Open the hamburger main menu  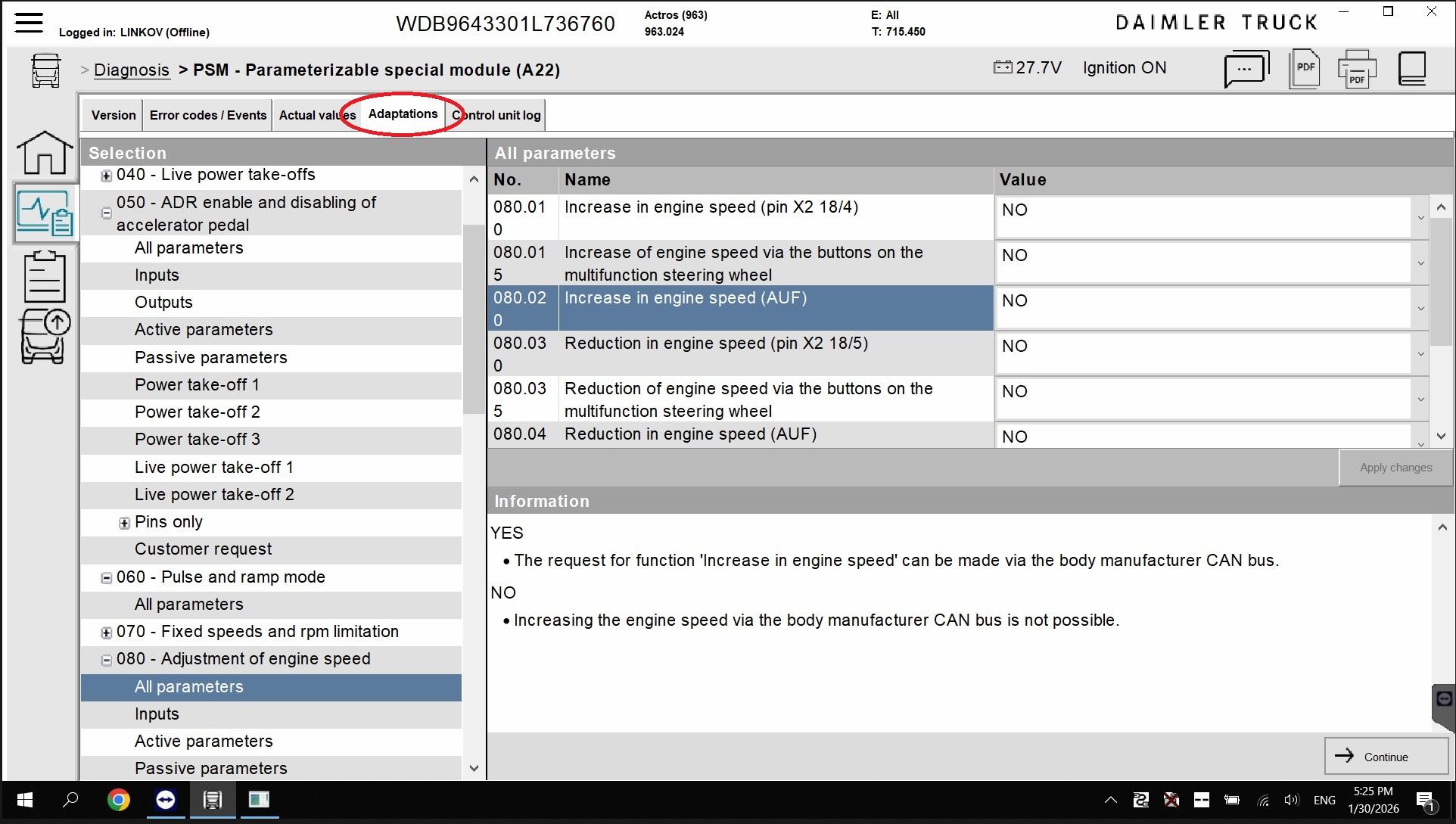[x=29, y=22]
